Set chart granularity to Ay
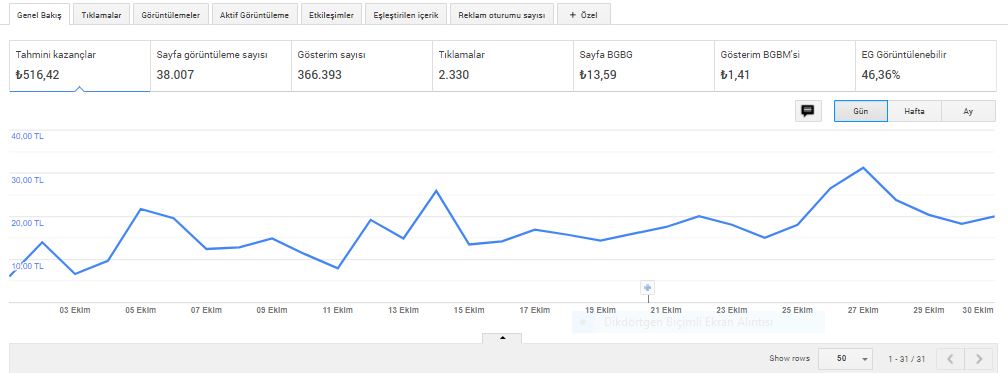This screenshot has width=1008, height=373. click(x=968, y=111)
